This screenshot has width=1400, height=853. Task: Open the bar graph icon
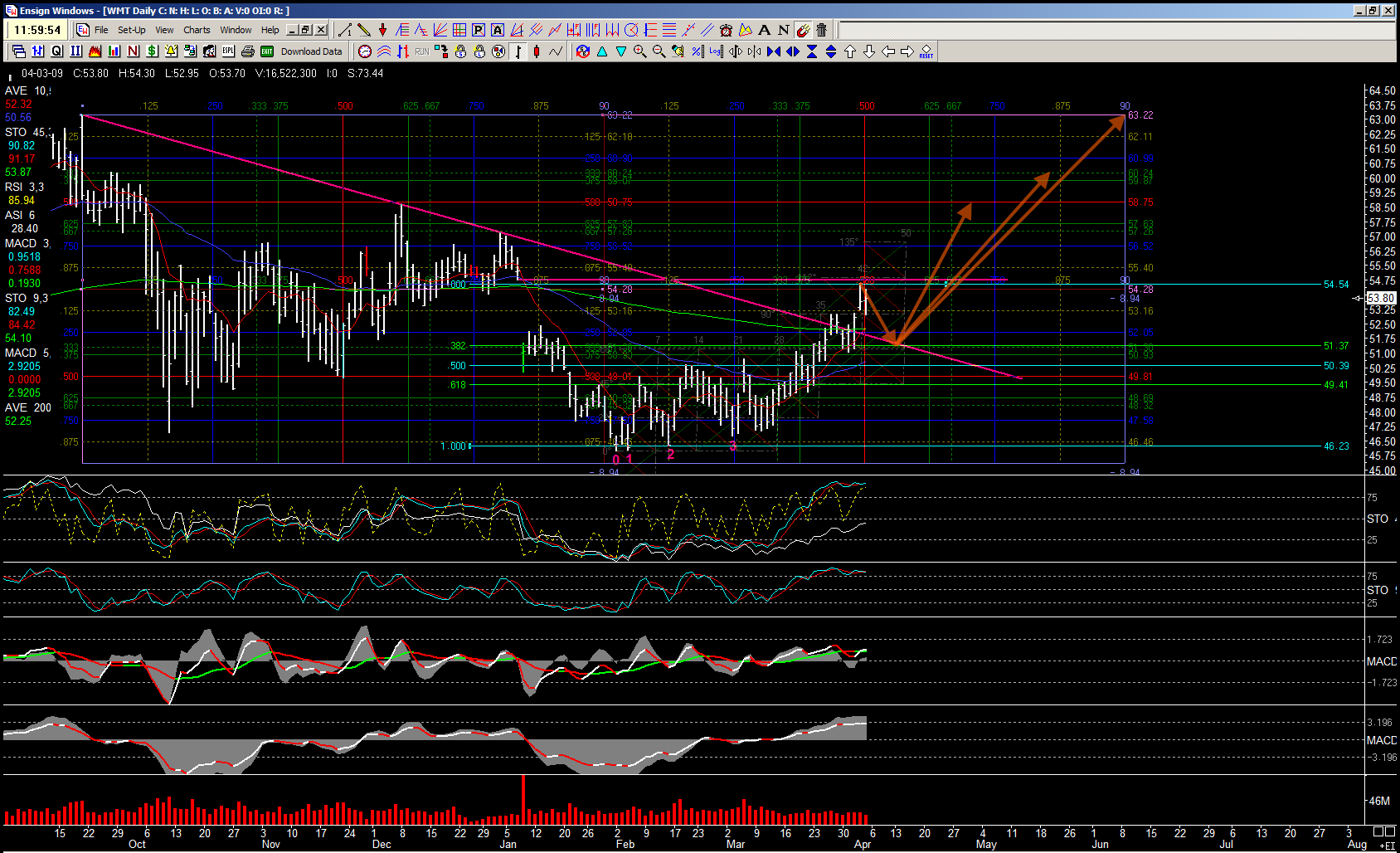coord(114,51)
